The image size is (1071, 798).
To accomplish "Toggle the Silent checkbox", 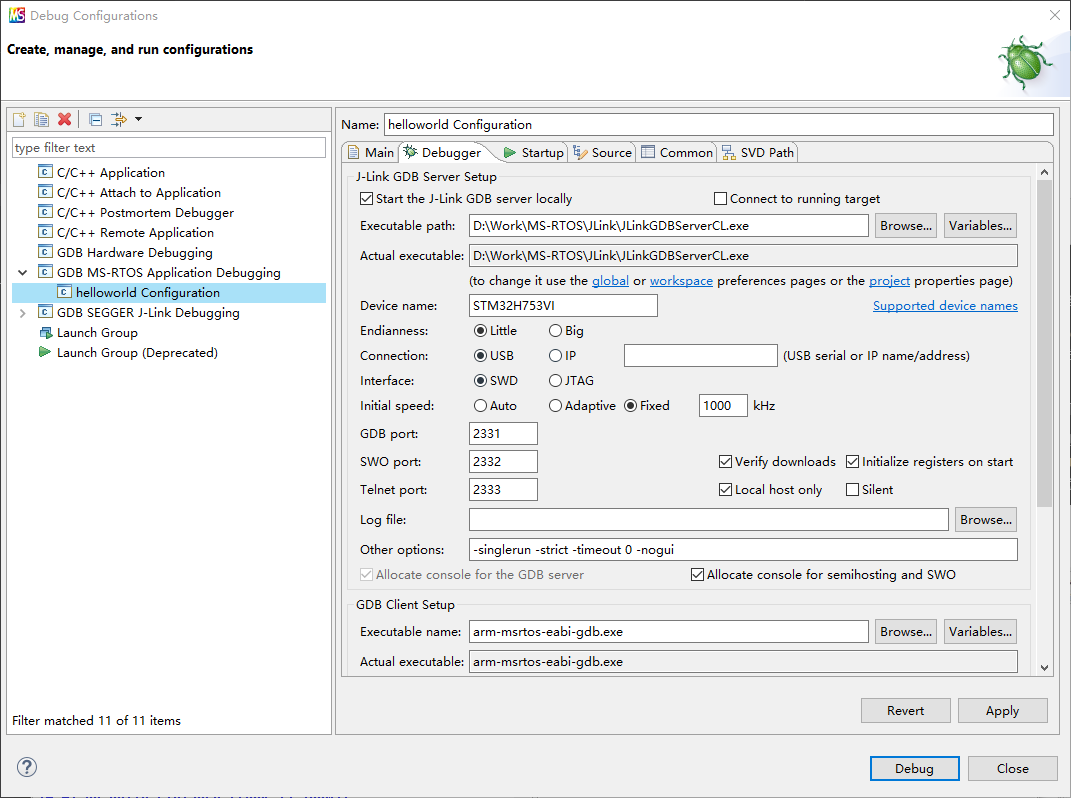I will 853,489.
